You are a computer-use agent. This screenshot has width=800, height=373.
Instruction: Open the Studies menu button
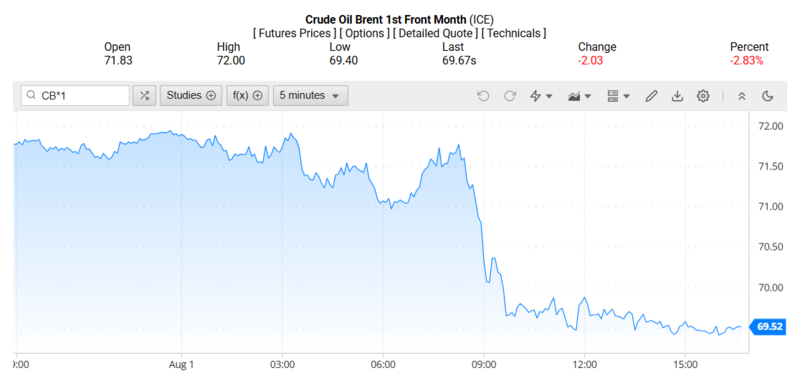[191, 95]
